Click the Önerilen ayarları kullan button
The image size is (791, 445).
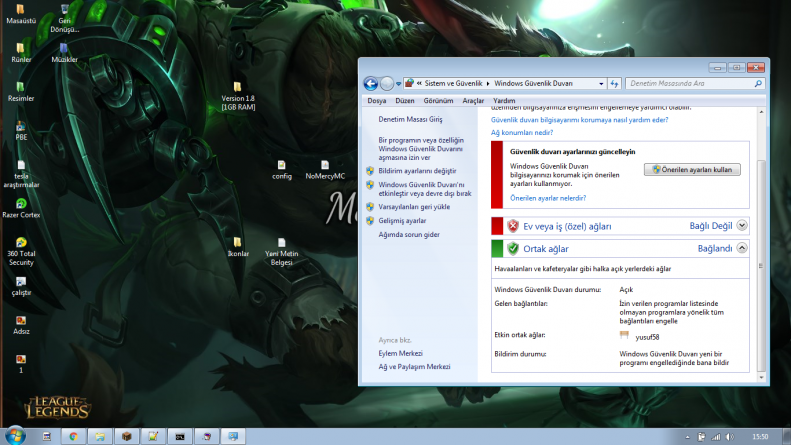coord(692,170)
